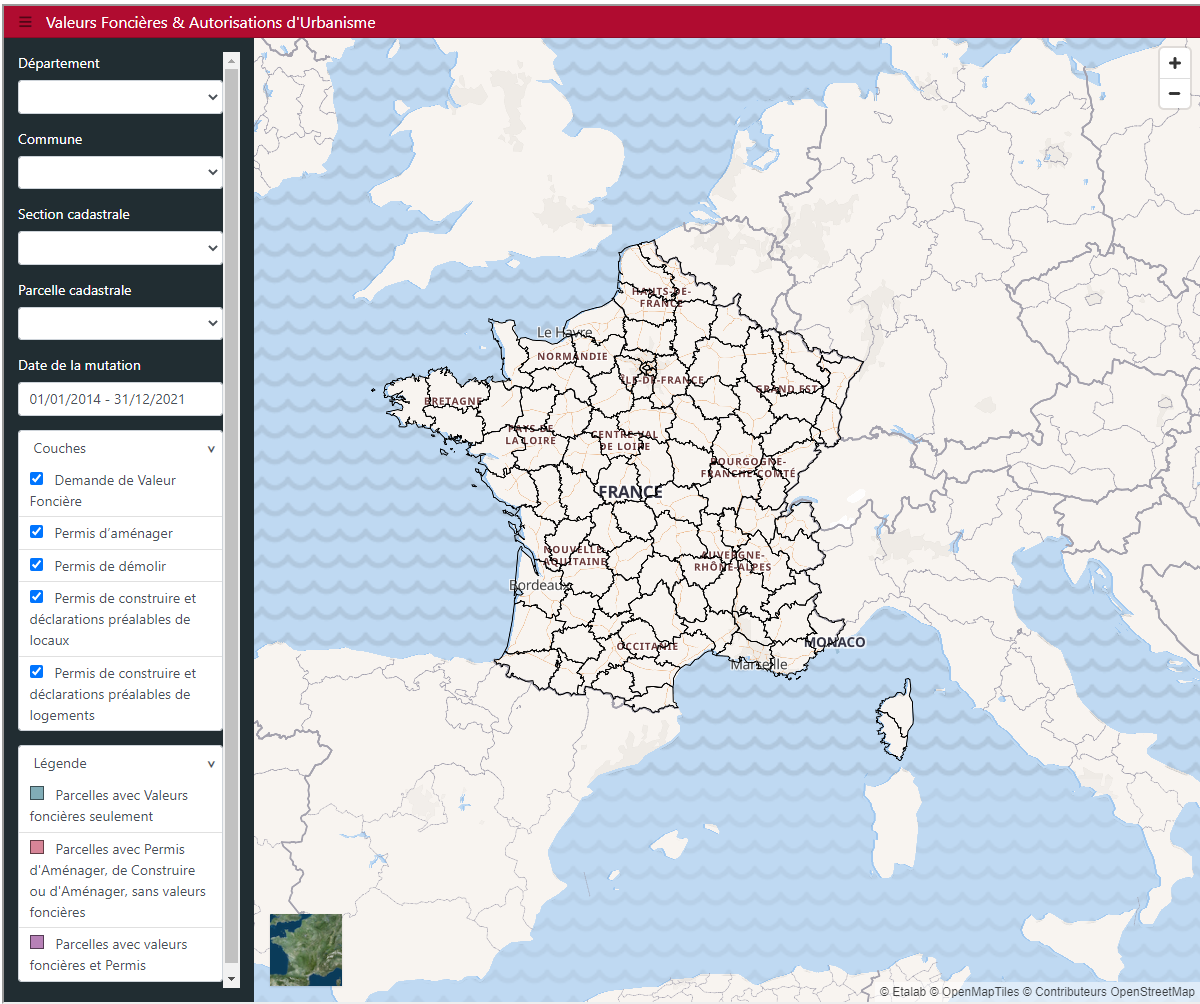Viewport: 1200px width, 1004px height.
Task: Uncheck Demande de Valeur Foncière layer
Action: click(37, 479)
